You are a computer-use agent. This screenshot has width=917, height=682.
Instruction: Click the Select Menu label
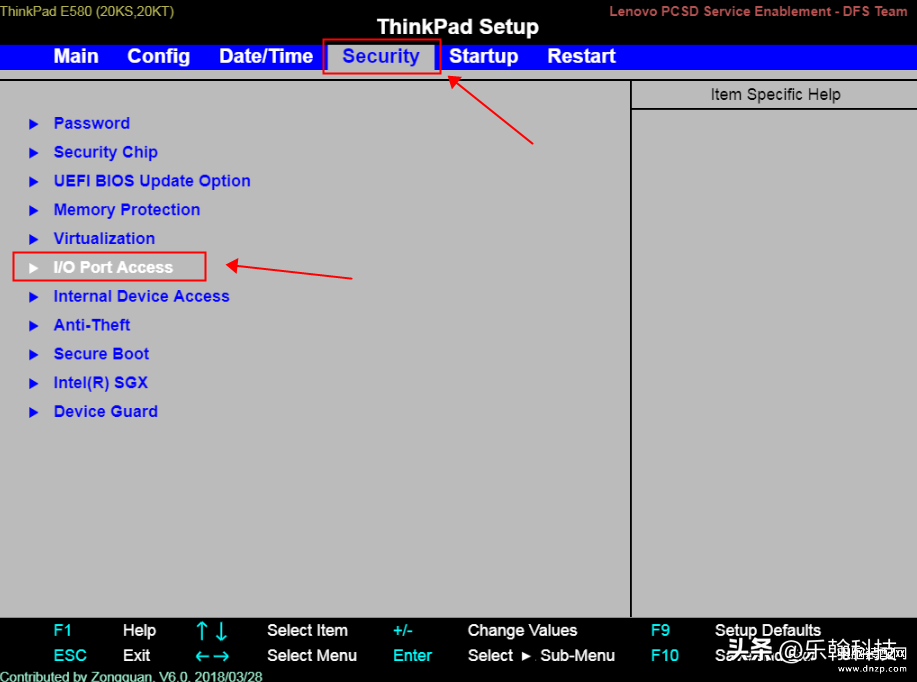pyautogui.click(x=312, y=655)
